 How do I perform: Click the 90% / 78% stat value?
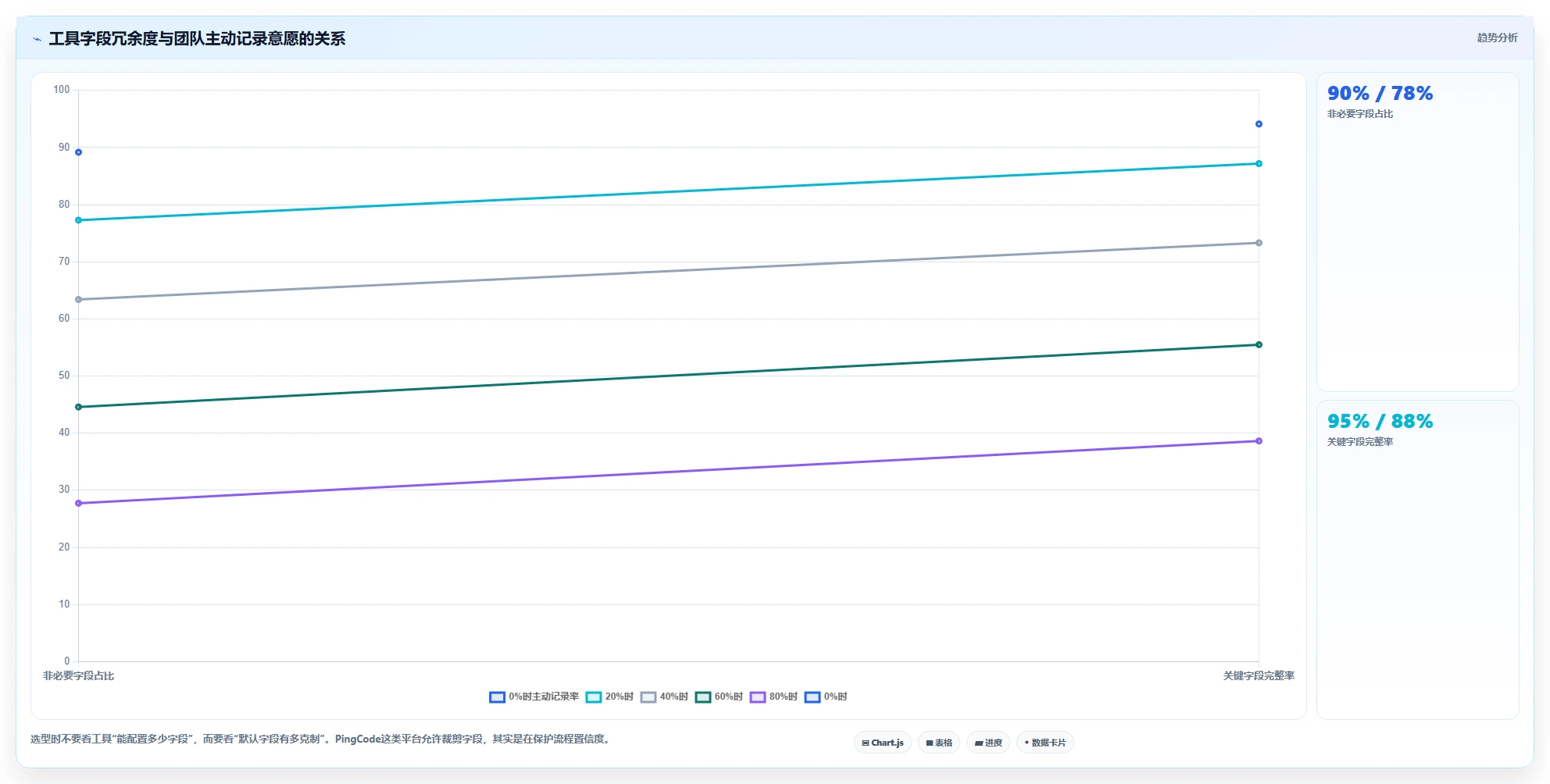coord(1380,93)
